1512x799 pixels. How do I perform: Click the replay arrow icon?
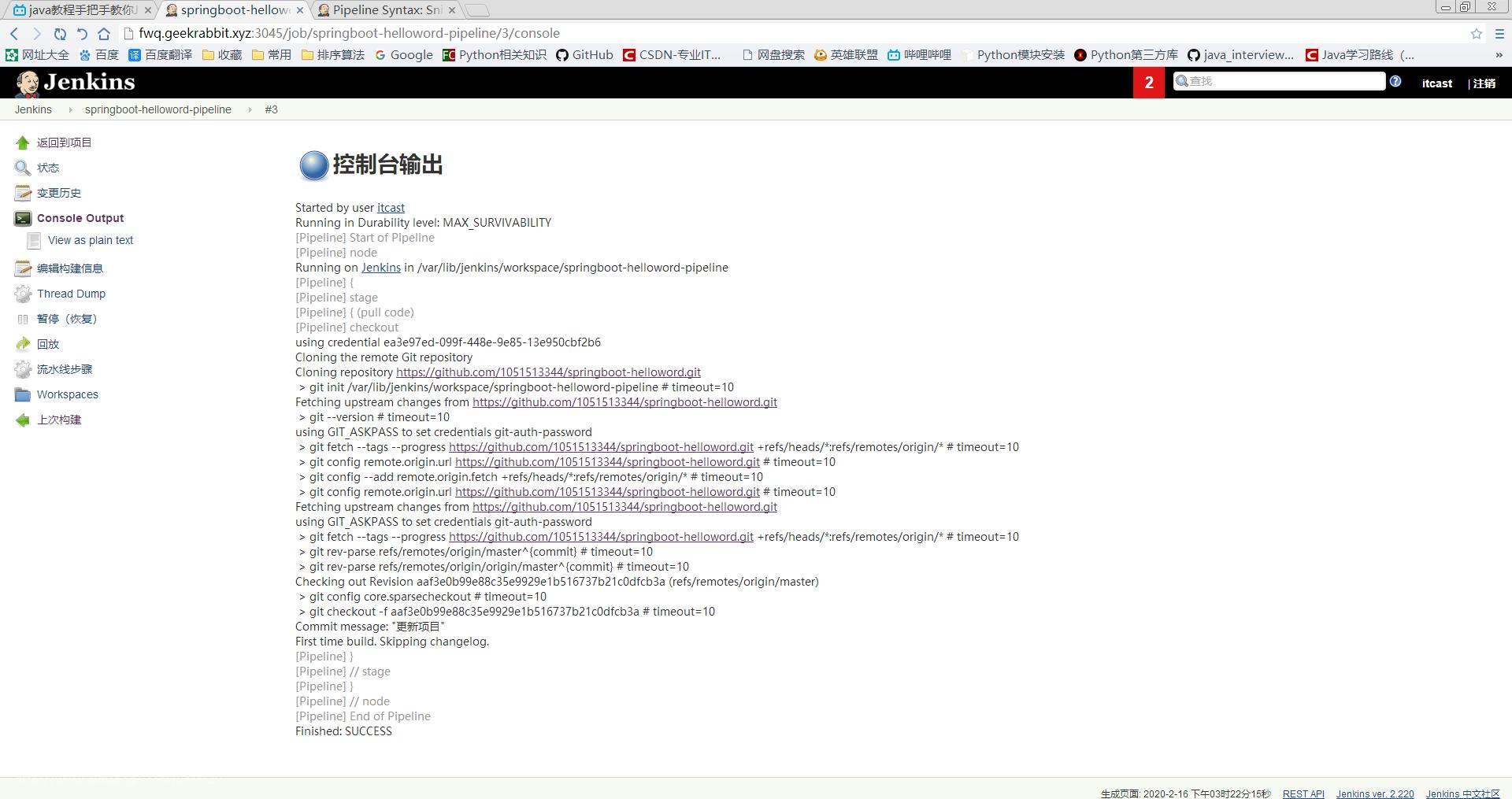[x=23, y=344]
